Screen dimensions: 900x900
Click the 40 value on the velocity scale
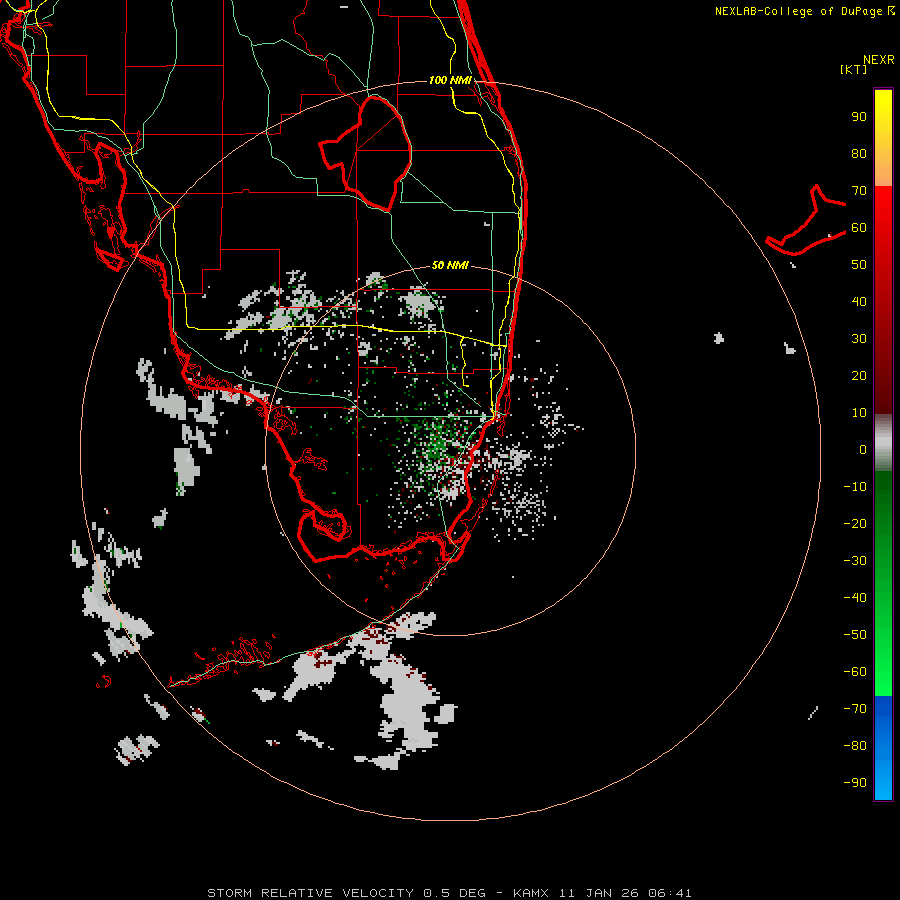click(859, 302)
